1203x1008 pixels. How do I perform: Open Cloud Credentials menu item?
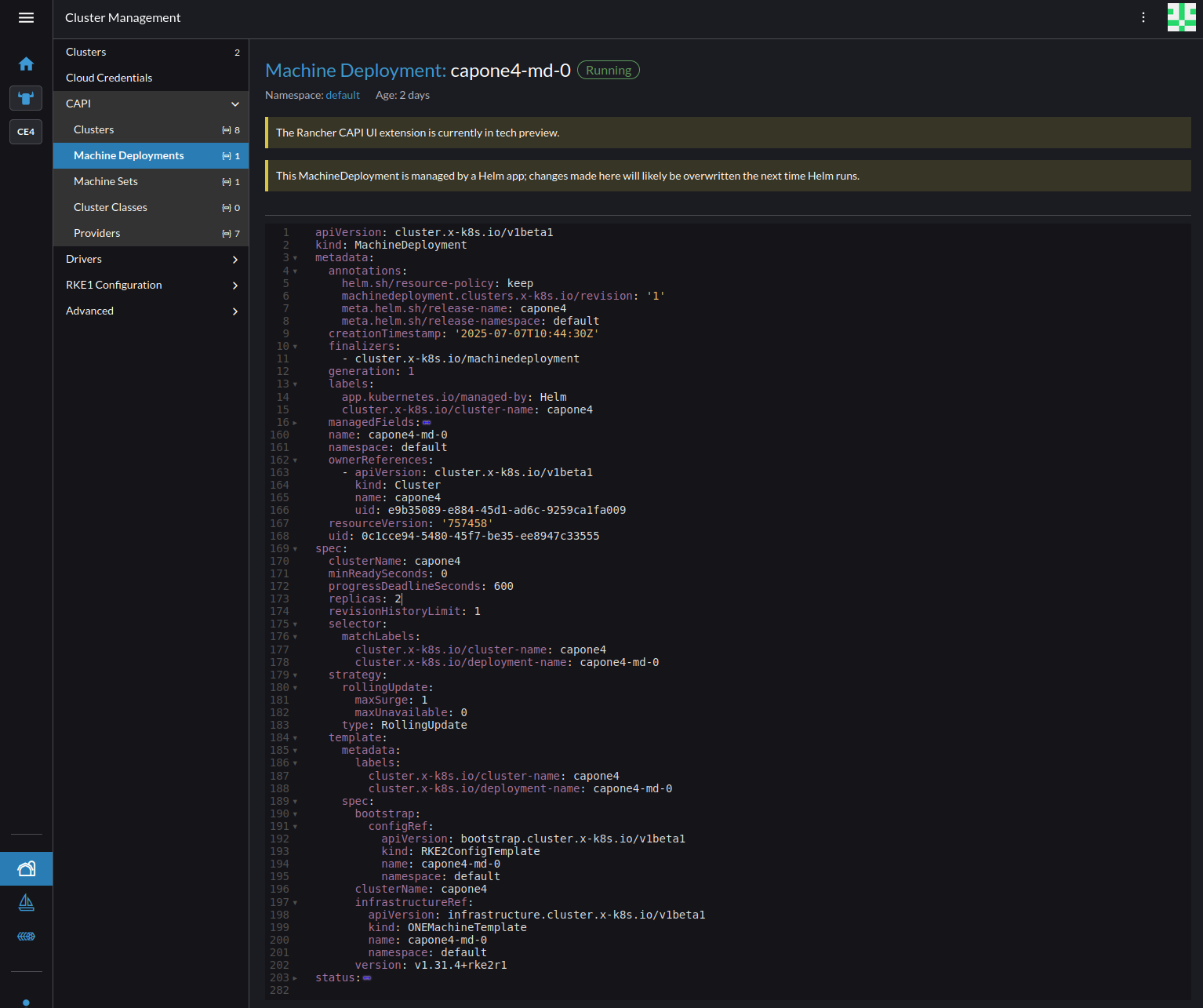[151, 78]
